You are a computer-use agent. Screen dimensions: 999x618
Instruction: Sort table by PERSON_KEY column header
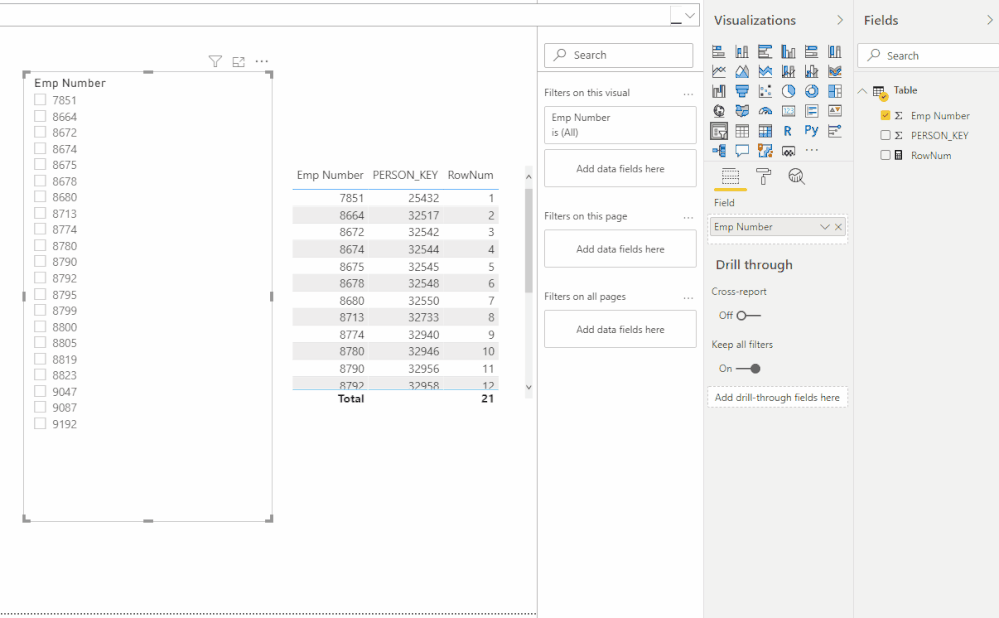pyautogui.click(x=405, y=175)
